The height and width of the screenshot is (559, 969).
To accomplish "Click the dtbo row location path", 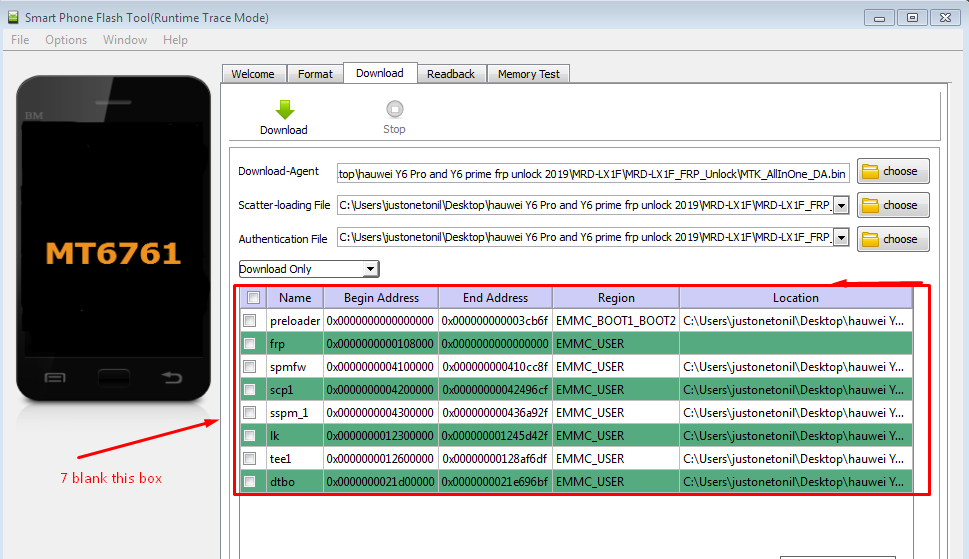I will coord(796,482).
